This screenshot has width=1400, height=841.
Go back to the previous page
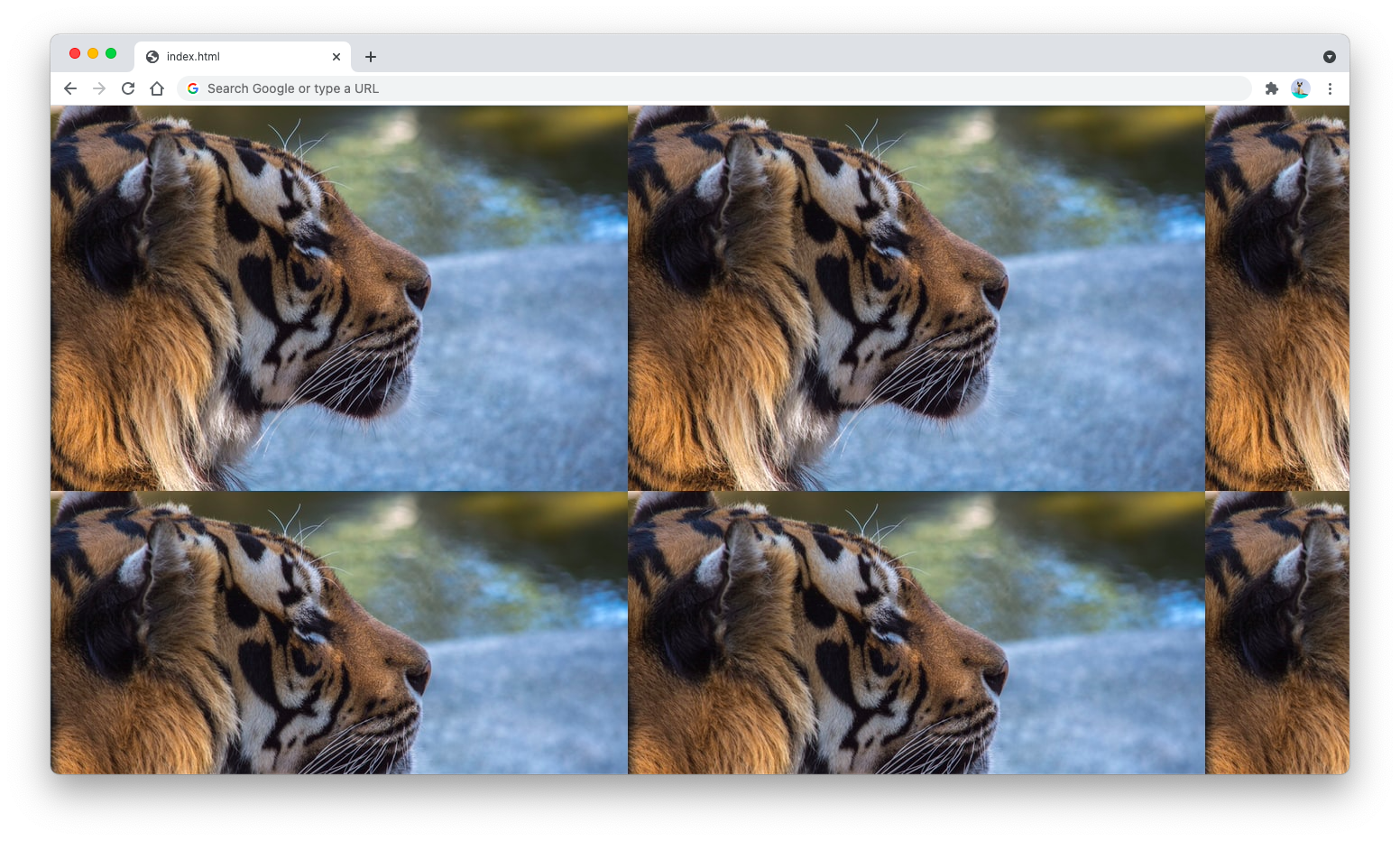[x=70, y=88]
